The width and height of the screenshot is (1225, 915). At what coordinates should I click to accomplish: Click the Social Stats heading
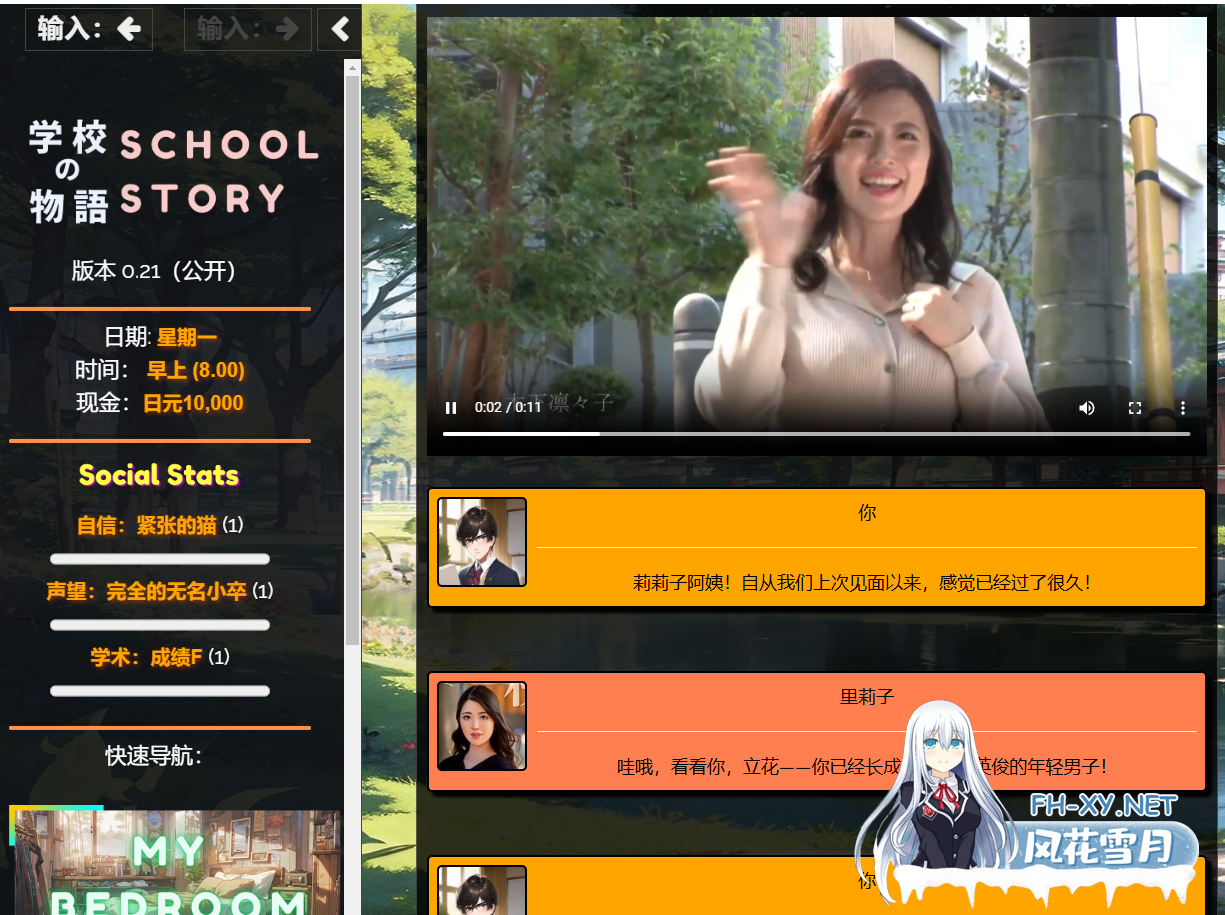159,475
